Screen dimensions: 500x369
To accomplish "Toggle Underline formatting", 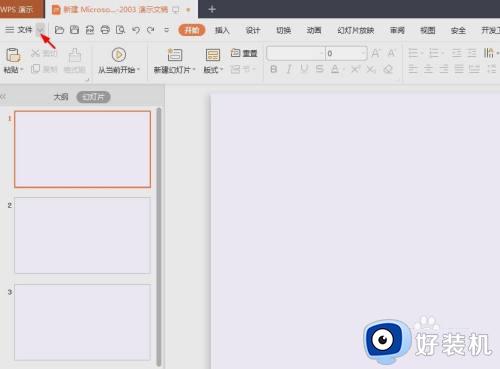I will click(304, 69).
